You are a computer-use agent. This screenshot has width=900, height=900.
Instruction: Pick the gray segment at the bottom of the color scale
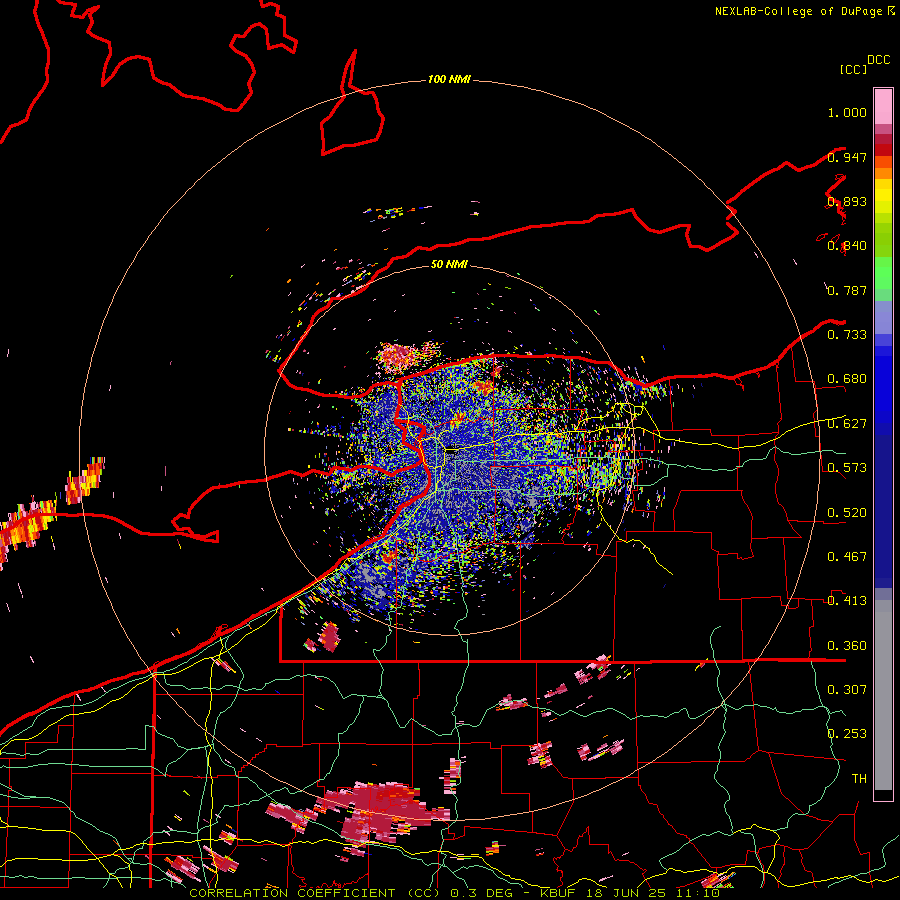coord(883,695)
